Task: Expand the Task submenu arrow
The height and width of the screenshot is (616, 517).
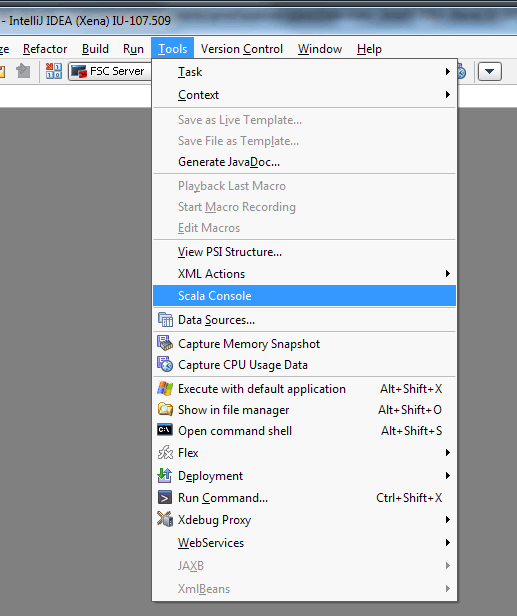Action: (x=447, y=72)
